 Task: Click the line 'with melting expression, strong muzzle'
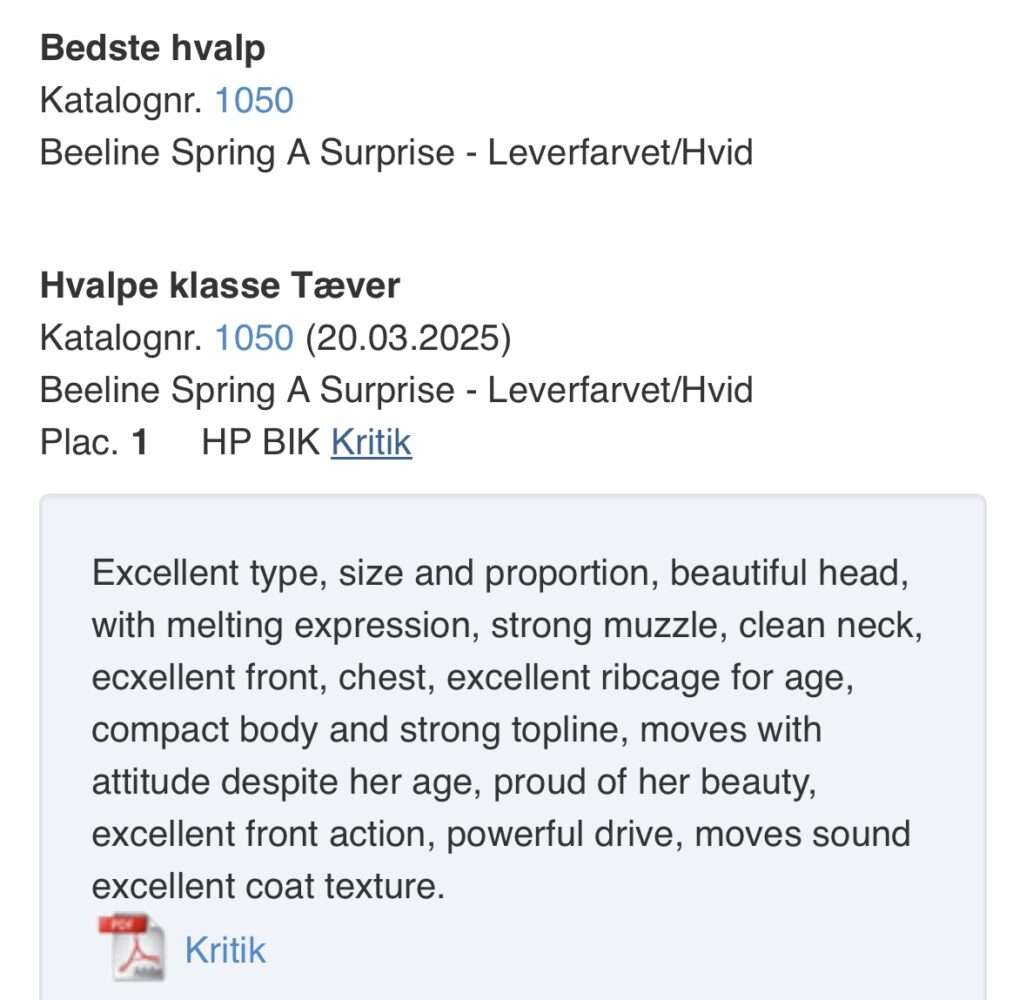[x=506, y=626]
